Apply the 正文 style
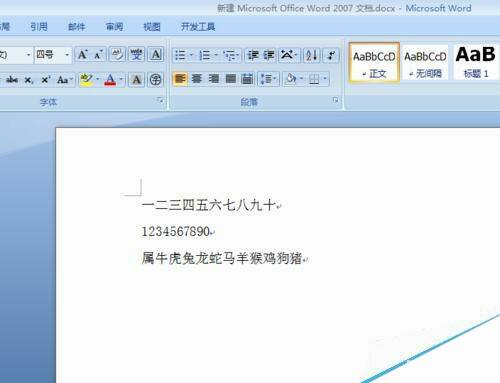The height and width of the screenshot is (383, 500). [374, 62]
